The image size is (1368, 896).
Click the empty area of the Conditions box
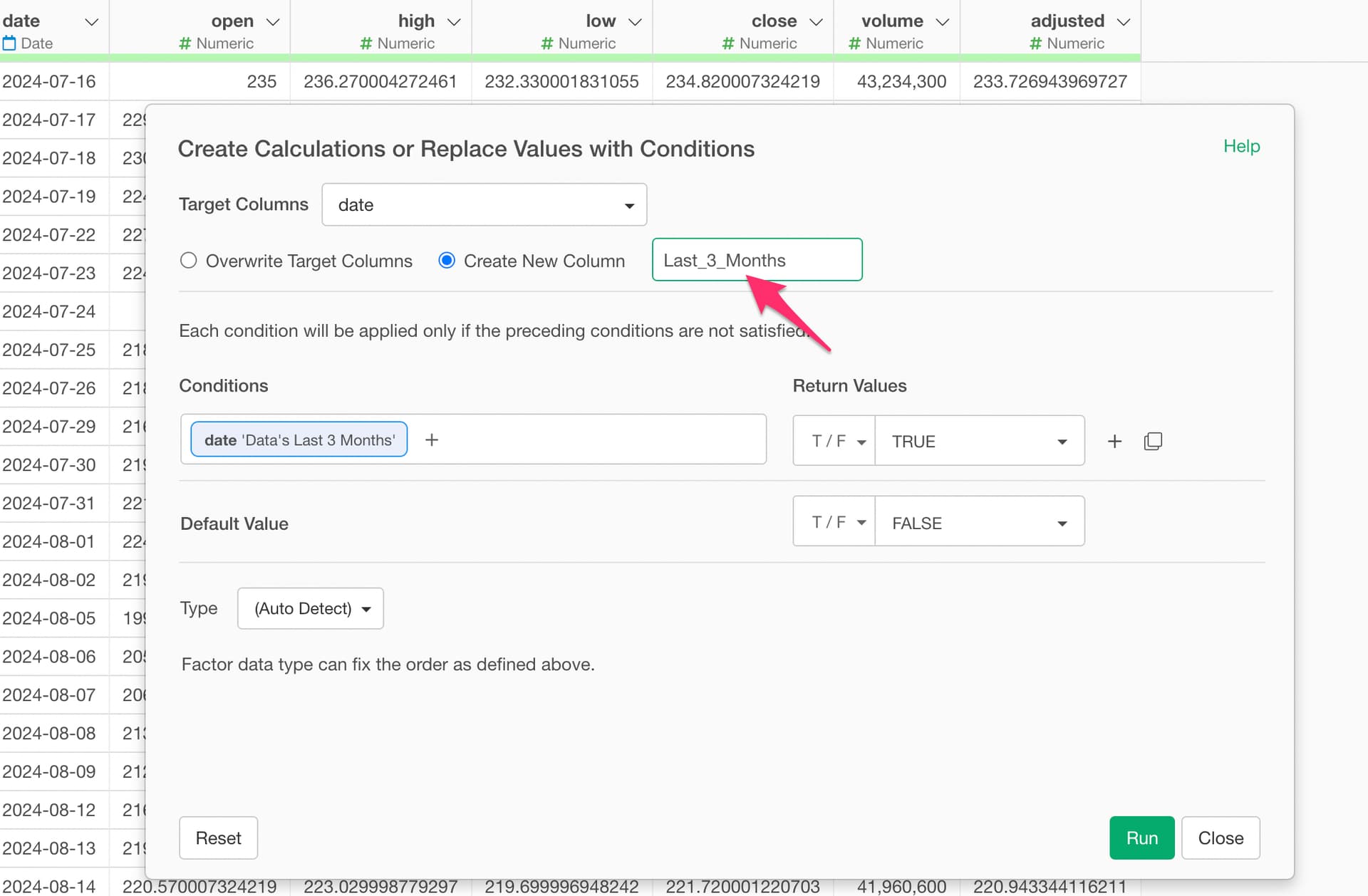click(x=602, y=439)
